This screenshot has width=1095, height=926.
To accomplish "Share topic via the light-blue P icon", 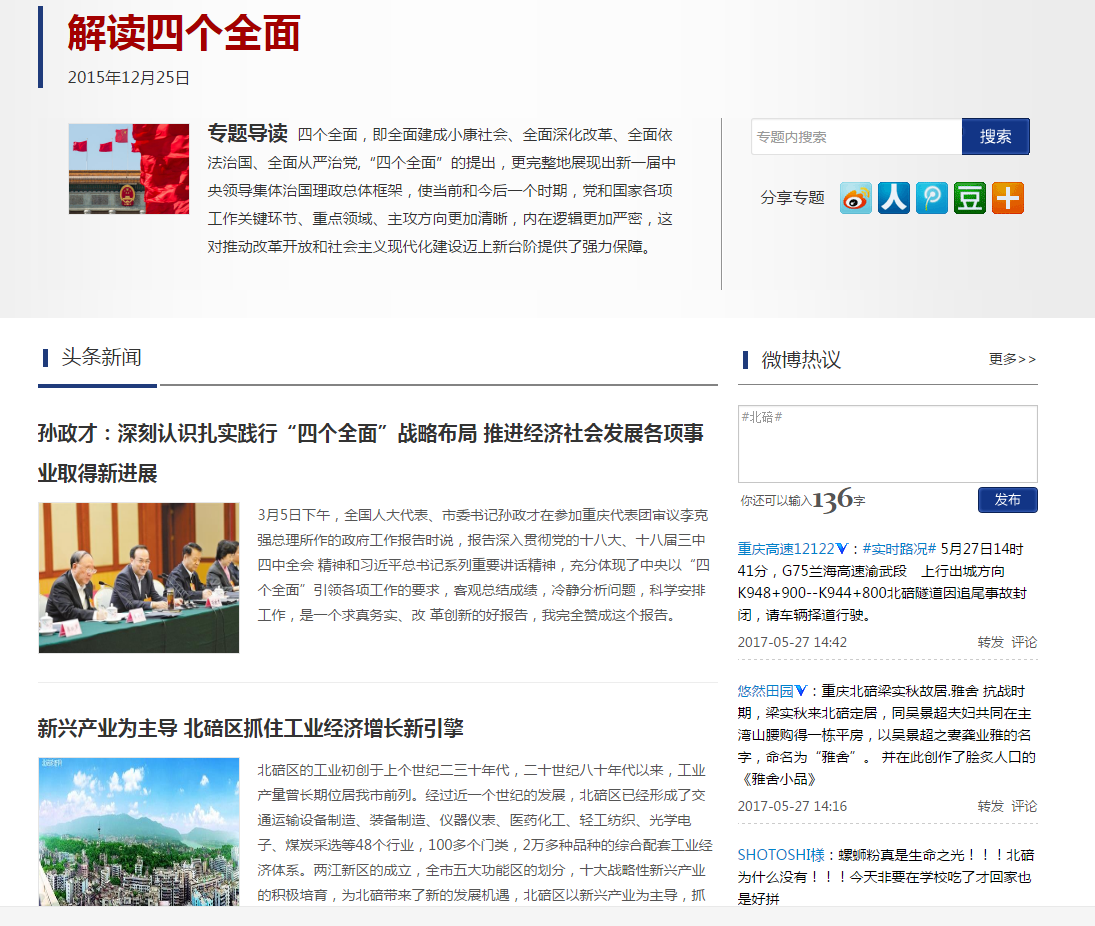I will 932,198.
